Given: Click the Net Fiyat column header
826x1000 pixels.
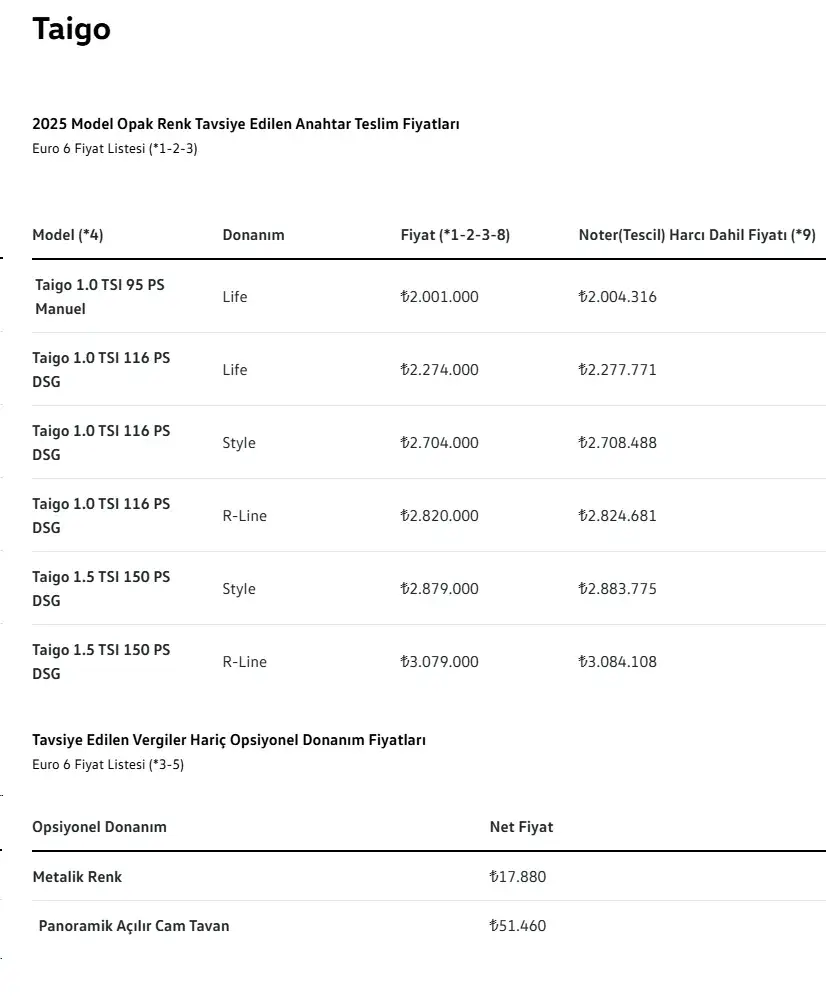Looking at the screenshot, I should click(521, 827).
